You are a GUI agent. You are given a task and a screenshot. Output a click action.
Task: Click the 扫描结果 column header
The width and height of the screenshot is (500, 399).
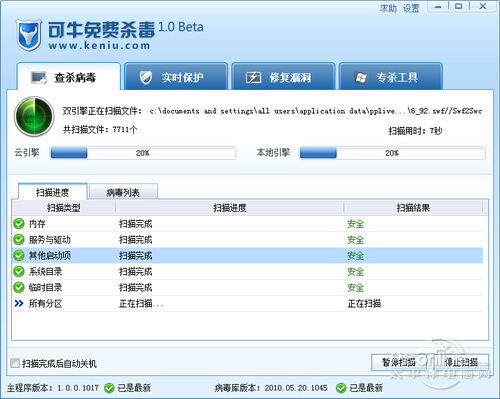click(413, 208)
